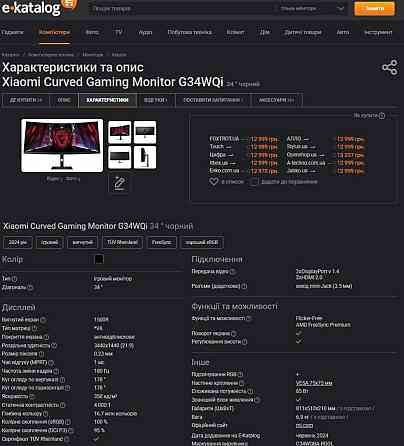Show help for Розмір пікселя
The image size is (404, 446).
41,354
